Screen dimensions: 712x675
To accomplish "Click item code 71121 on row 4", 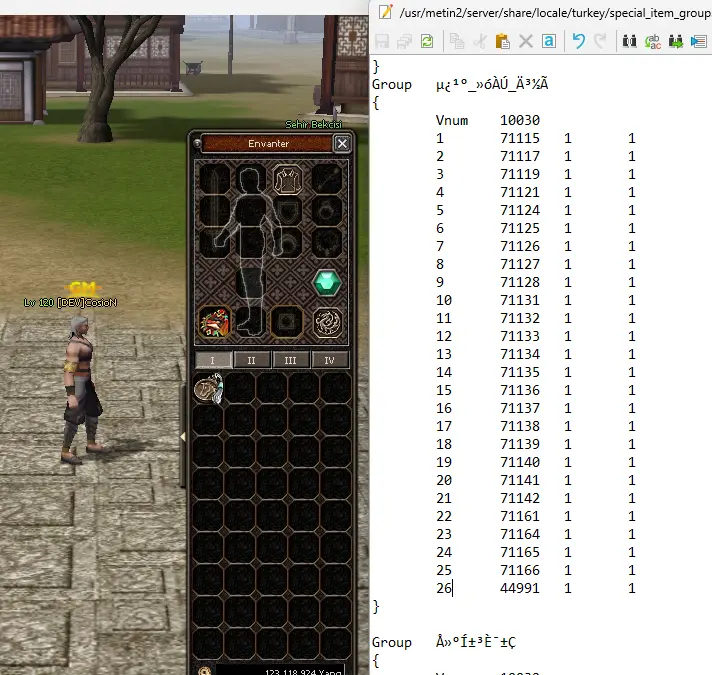I will (x=520, y=192).
